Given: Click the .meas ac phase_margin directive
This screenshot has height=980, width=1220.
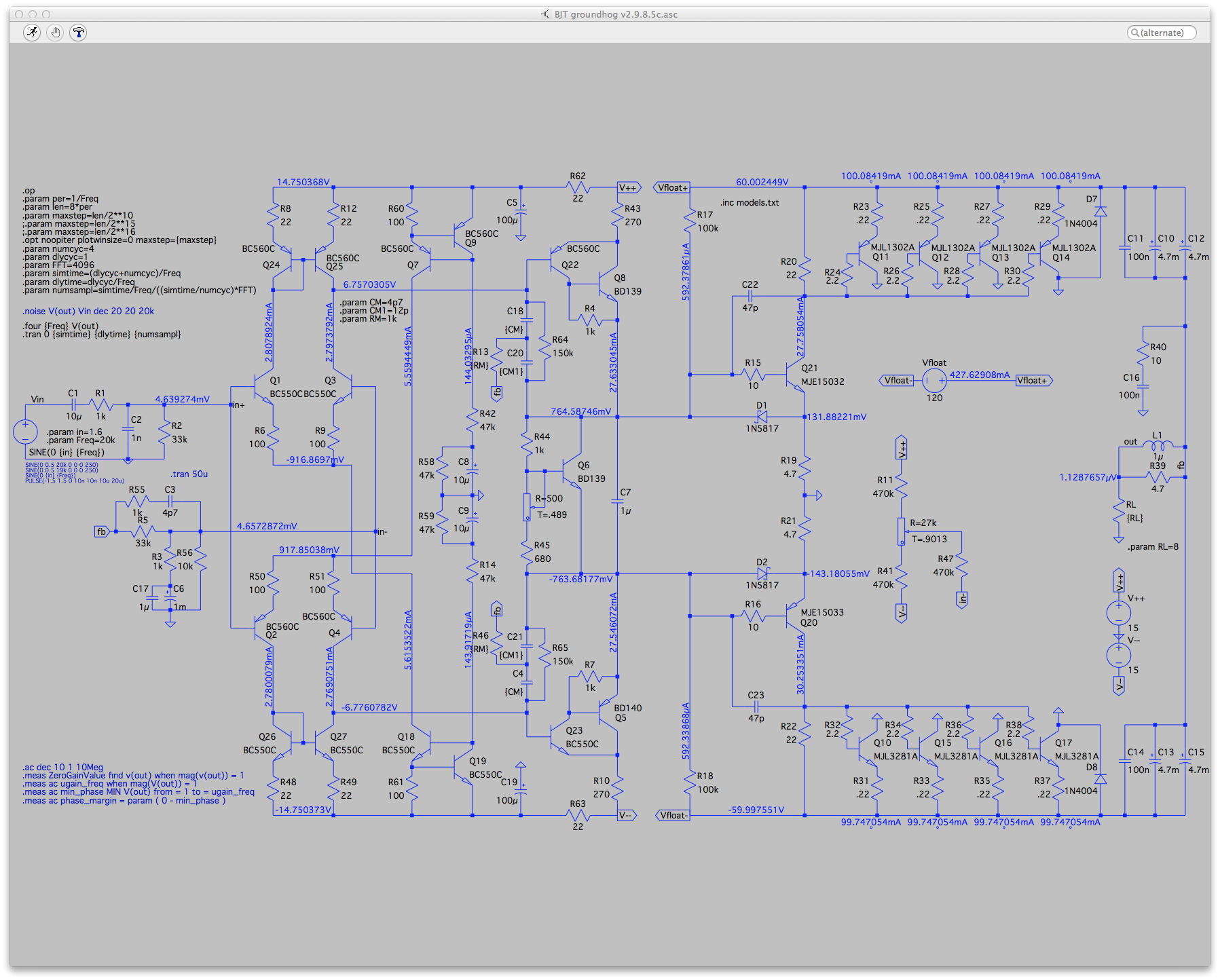Looking at the screenshot, I should click(124, 801).
